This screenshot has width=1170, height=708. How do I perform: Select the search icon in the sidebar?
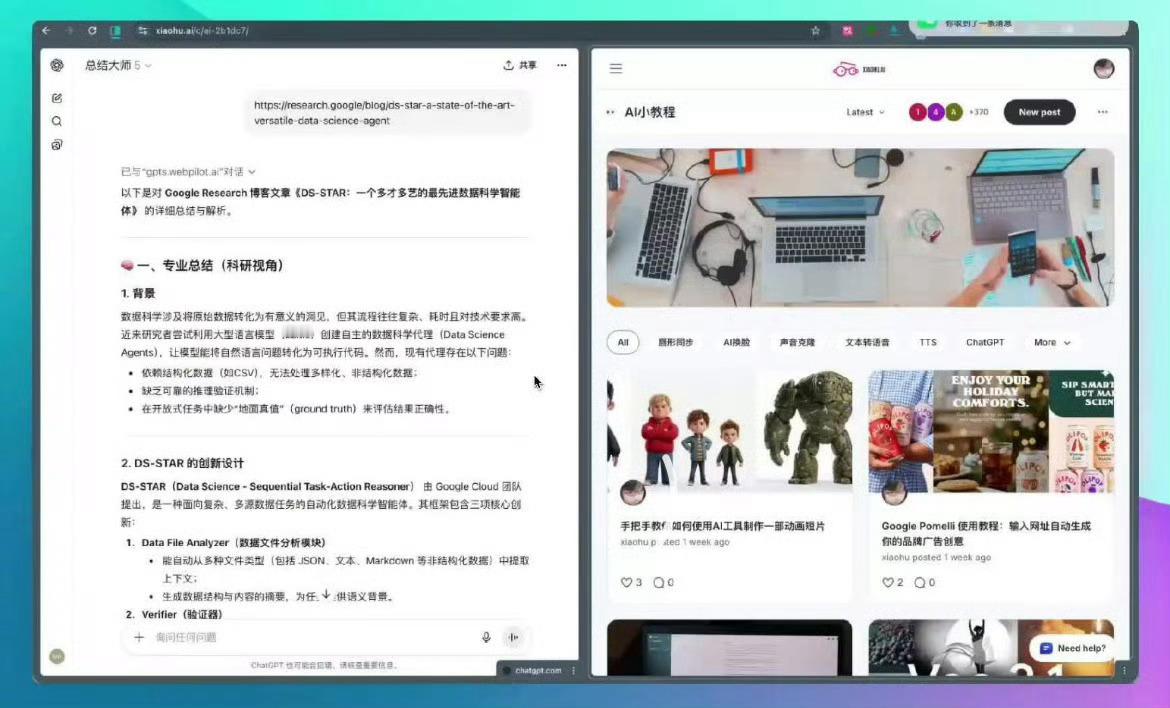tap(57, 121)
